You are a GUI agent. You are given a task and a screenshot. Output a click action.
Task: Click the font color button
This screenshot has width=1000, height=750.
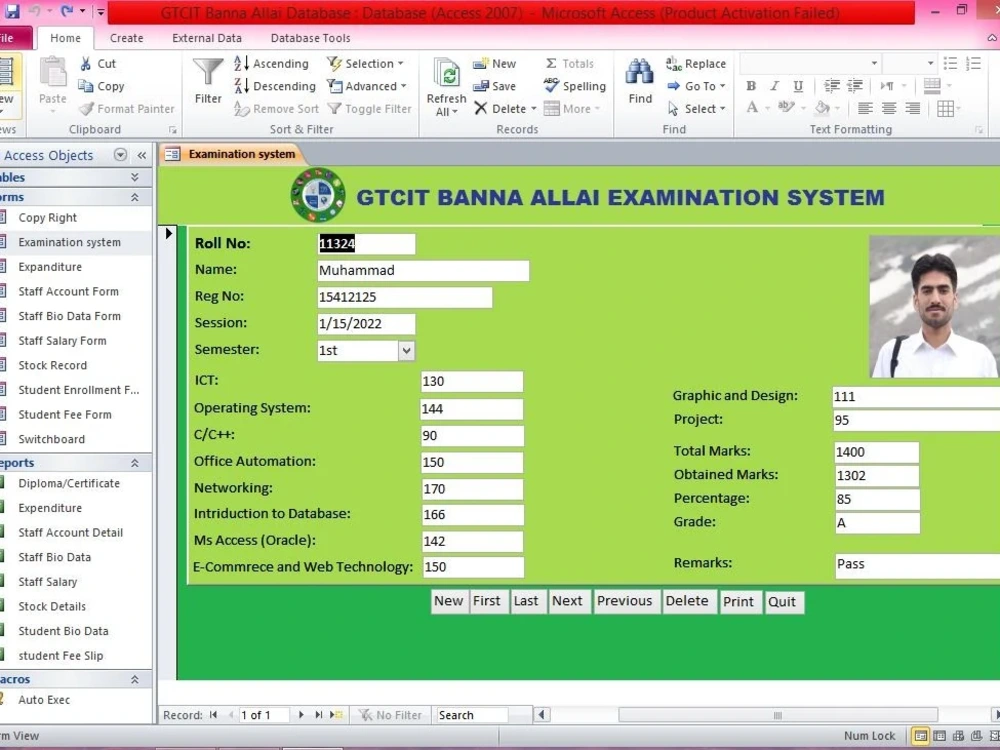coord(752,108)
